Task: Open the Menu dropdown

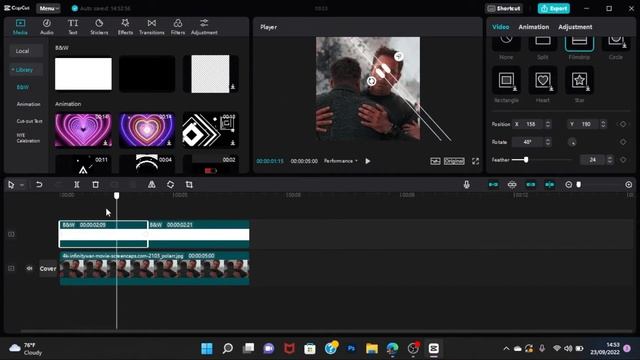Action: point(49,8)
